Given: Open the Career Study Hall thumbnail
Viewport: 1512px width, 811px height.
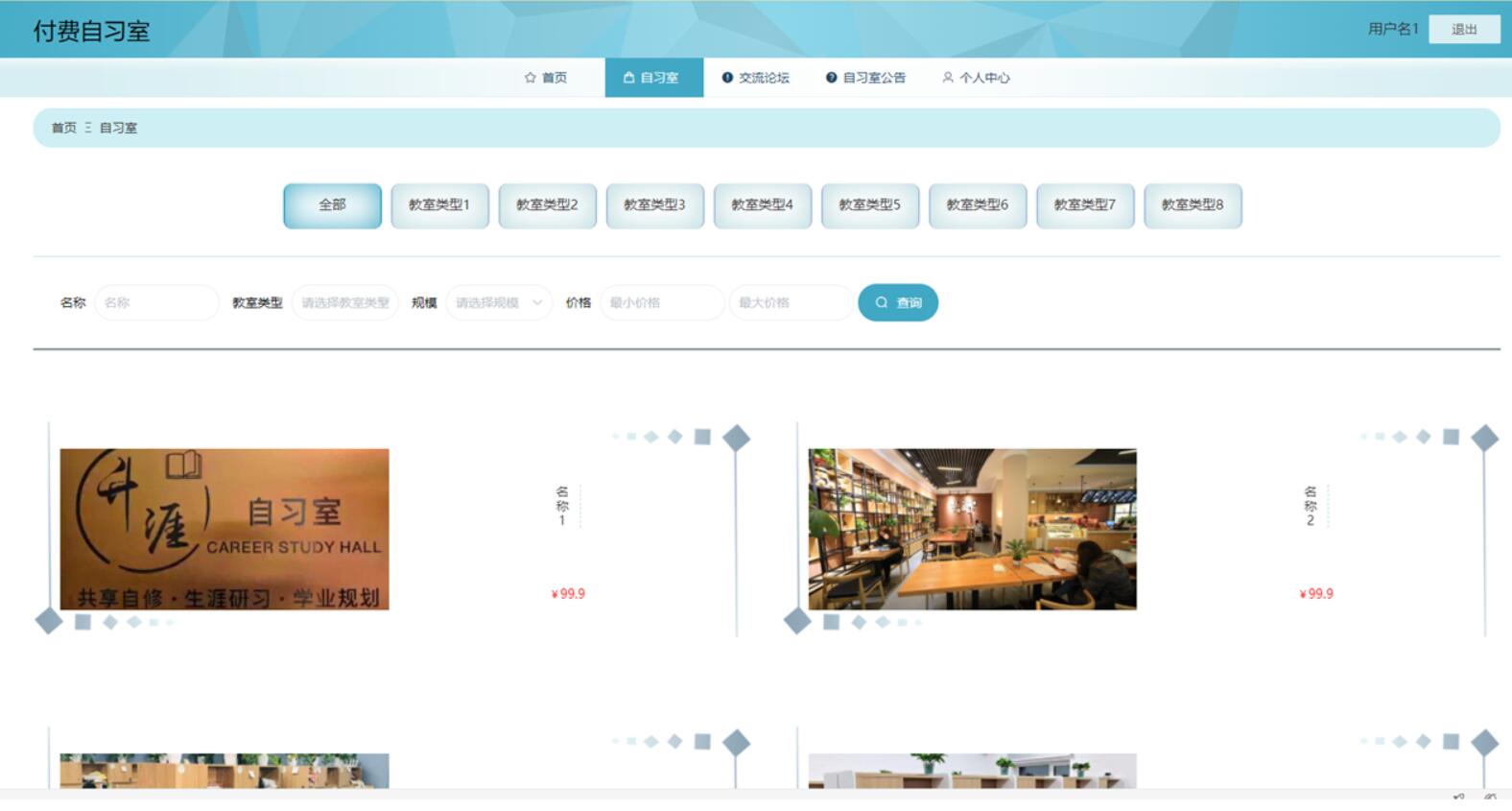Looking at the screenshot, I should [224, 529].
